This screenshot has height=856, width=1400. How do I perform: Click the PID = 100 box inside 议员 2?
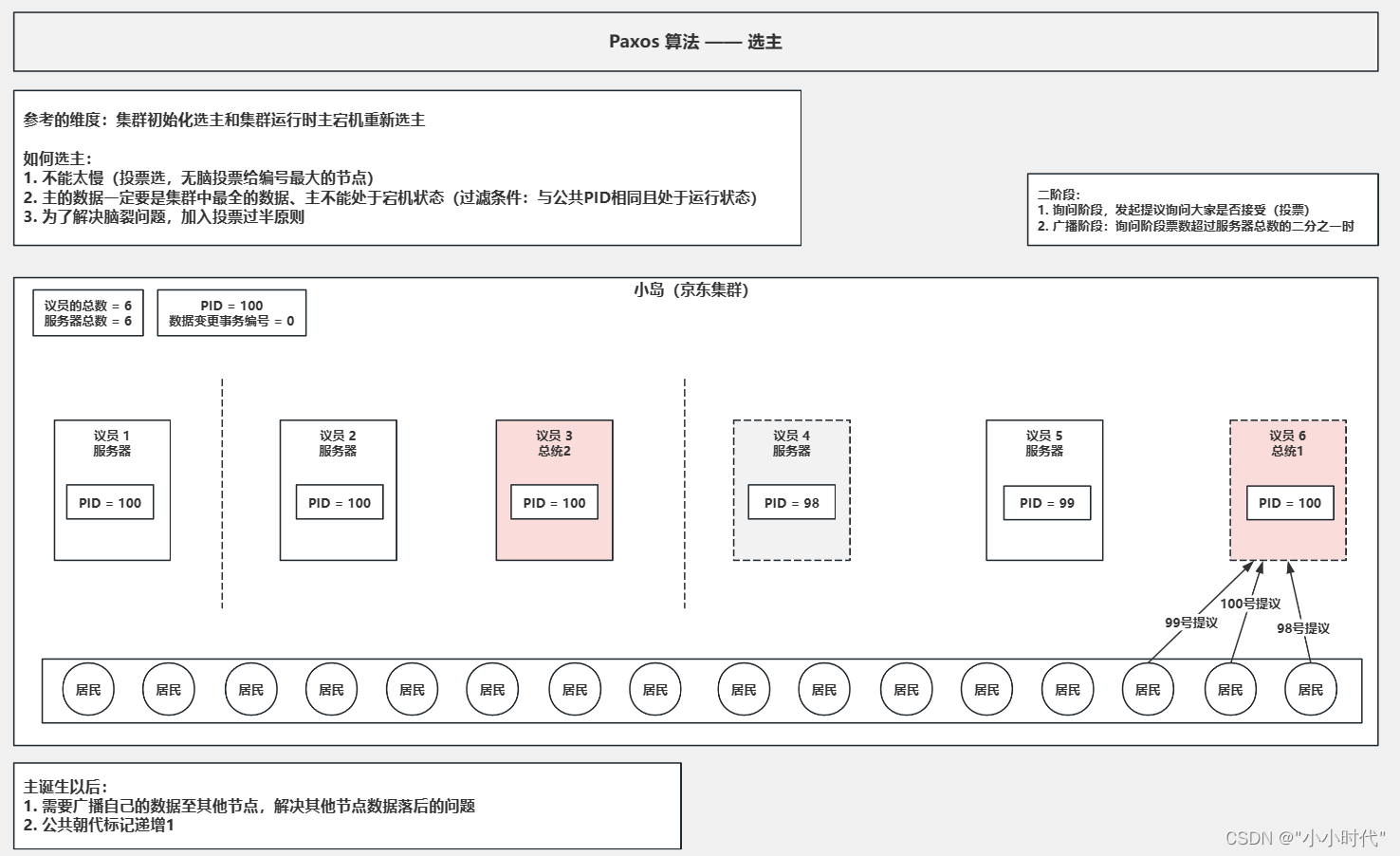tap(340, 502)
